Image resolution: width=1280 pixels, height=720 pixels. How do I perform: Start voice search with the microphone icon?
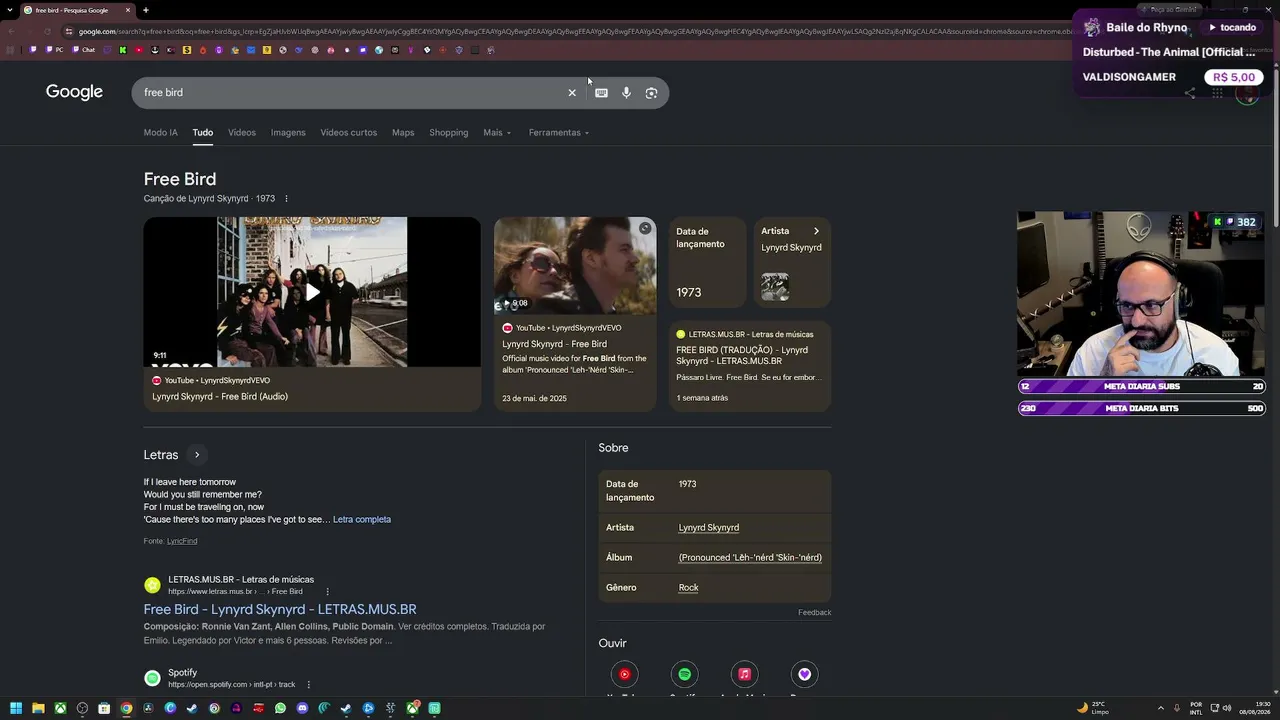click(626, 93)
